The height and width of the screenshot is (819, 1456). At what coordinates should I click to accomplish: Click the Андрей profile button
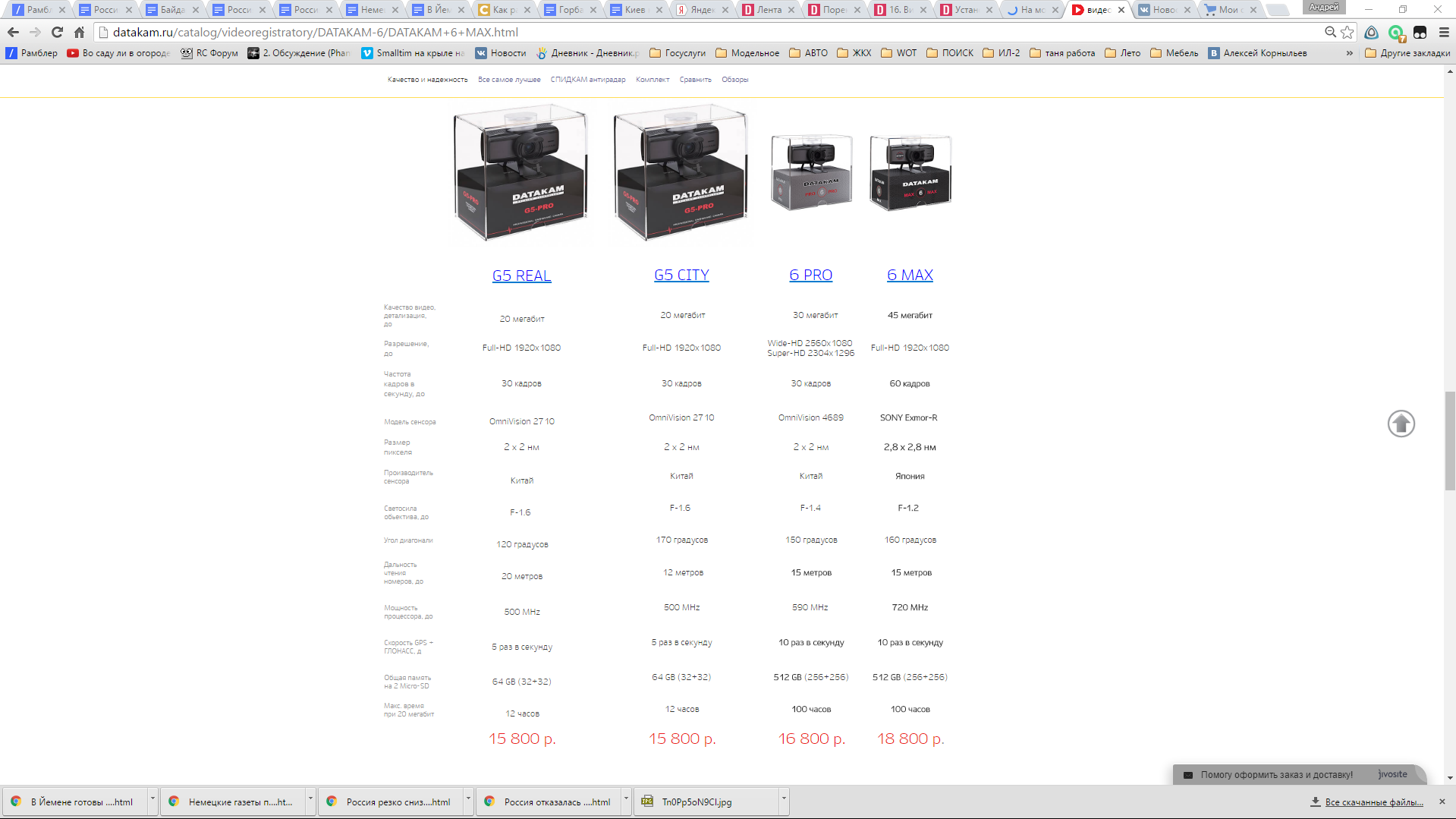pos(1323,7)
